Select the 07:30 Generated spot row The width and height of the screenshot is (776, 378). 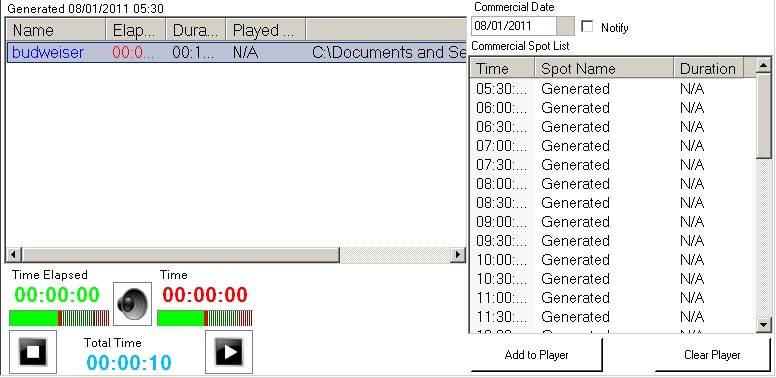pyautogui.click(x=613, y=165)
